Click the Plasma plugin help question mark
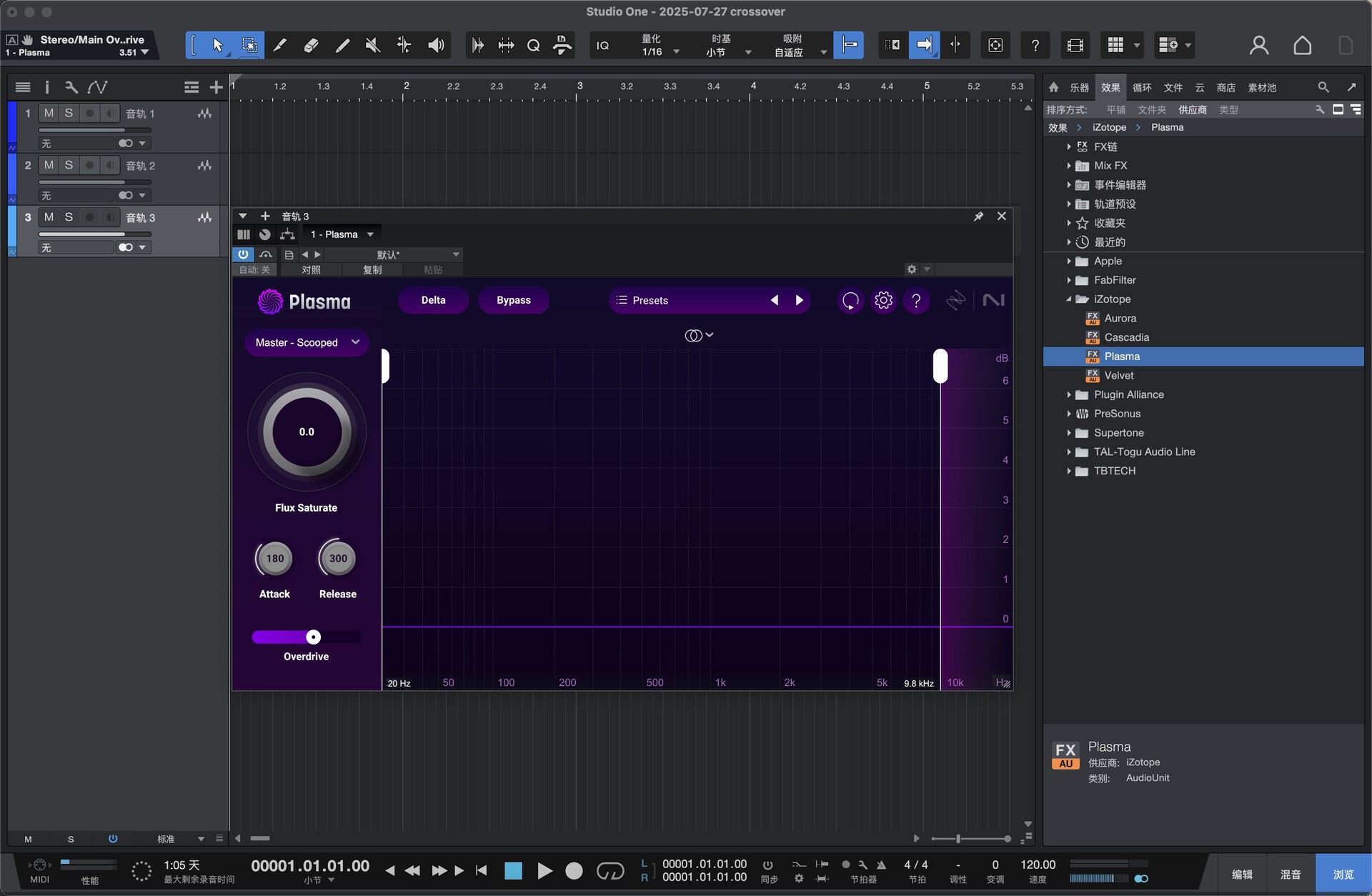 [917, 300]
